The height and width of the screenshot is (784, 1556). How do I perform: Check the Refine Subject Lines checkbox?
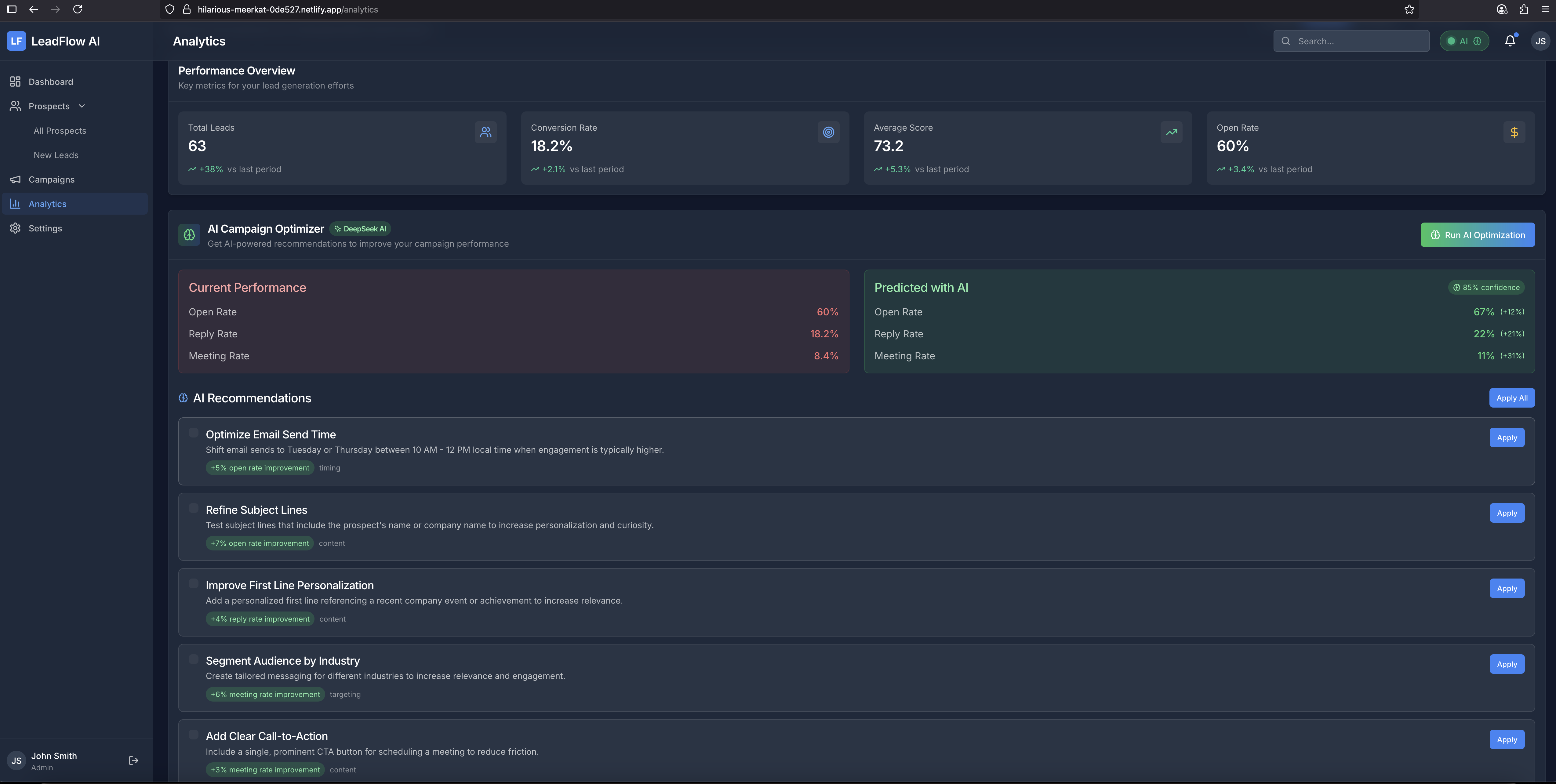point(193,508)
